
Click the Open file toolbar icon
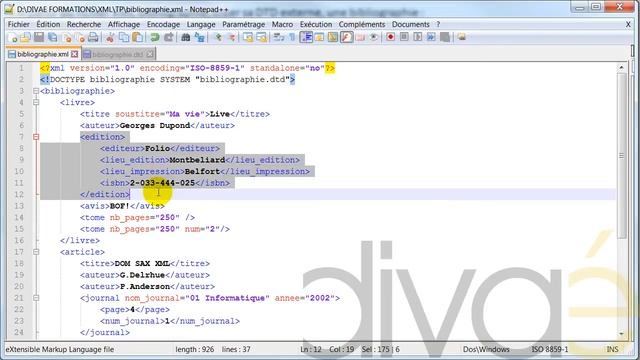pos(25,38)
